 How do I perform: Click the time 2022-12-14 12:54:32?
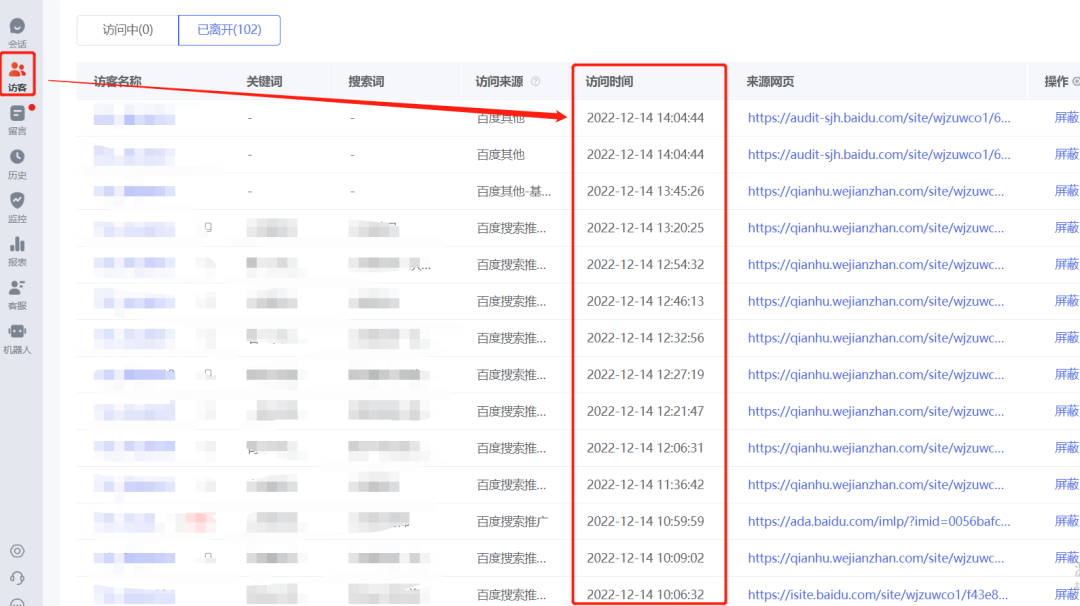(x=645, y=264)
